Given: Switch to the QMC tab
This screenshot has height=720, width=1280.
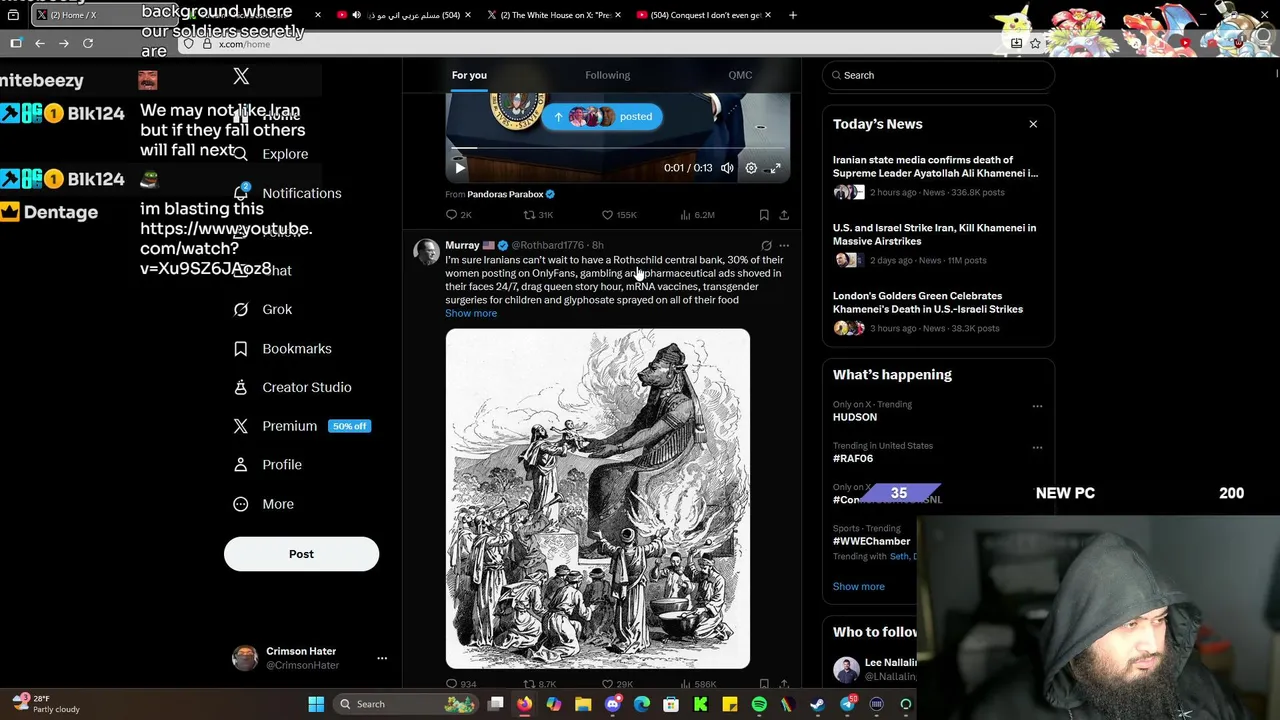Looking at the screenshot, I should tap(740, 75).
